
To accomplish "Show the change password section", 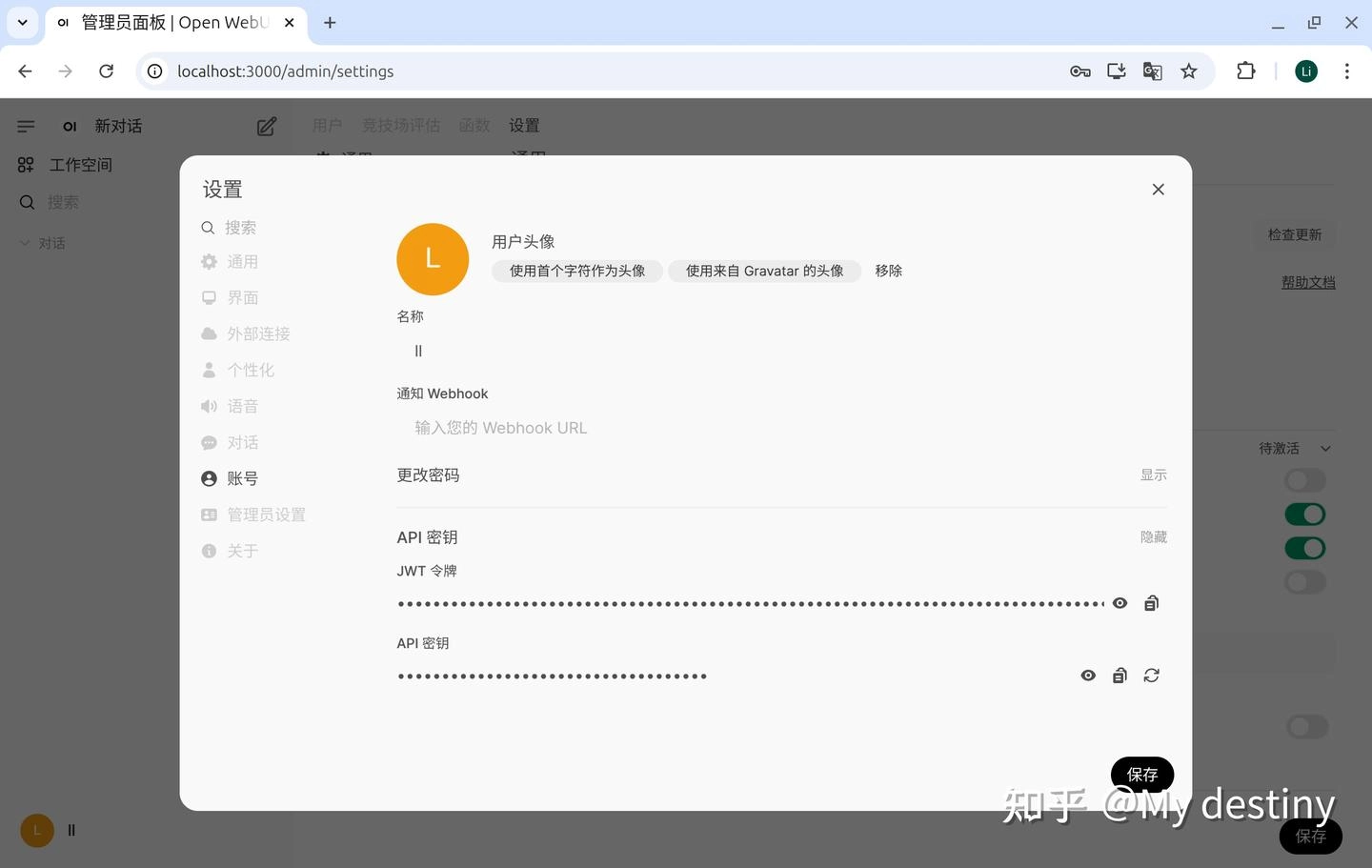I will [x=1153, y=475].
